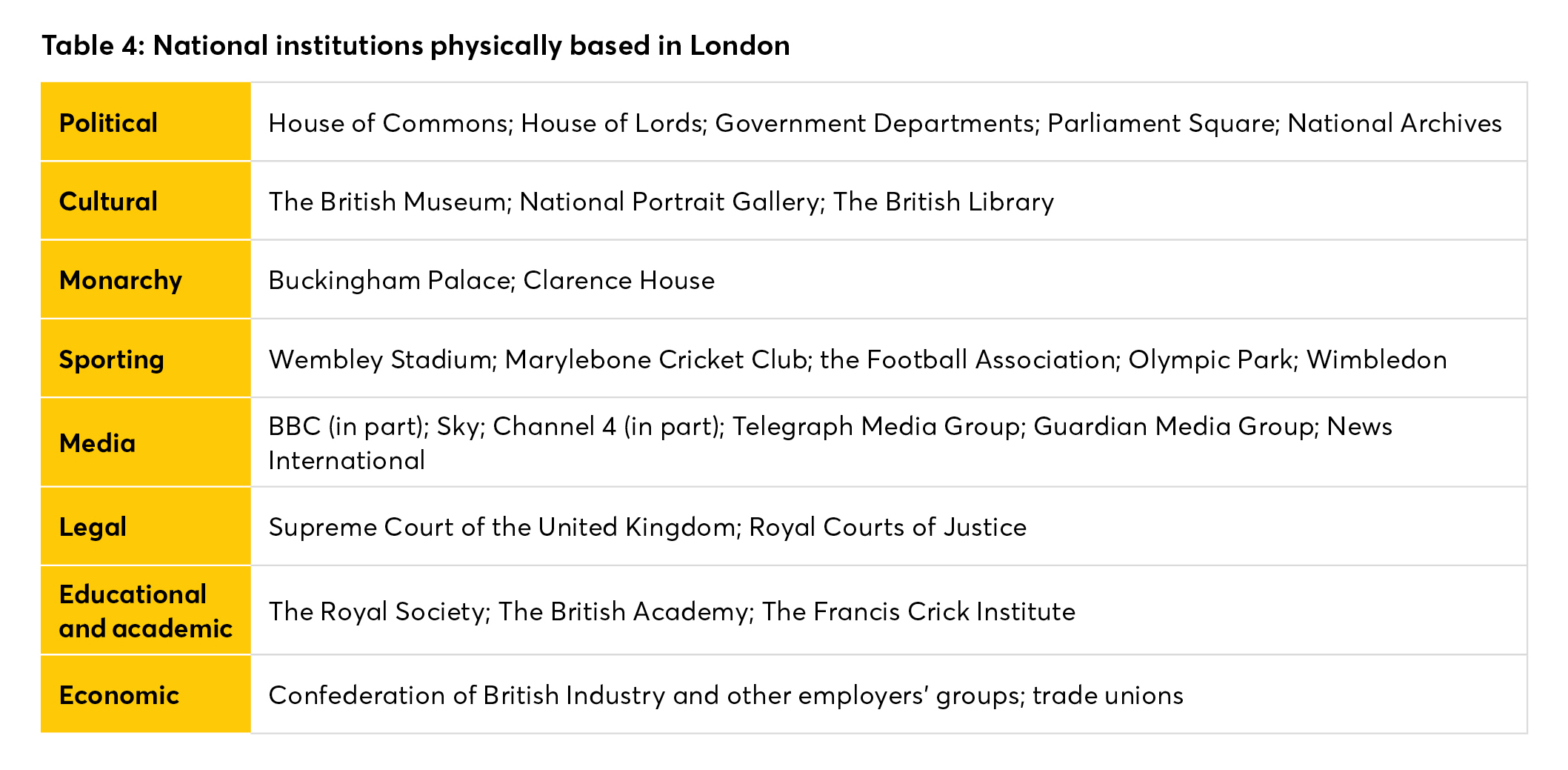
Task: Select the Monarchy row header
Action: [120, 280]
